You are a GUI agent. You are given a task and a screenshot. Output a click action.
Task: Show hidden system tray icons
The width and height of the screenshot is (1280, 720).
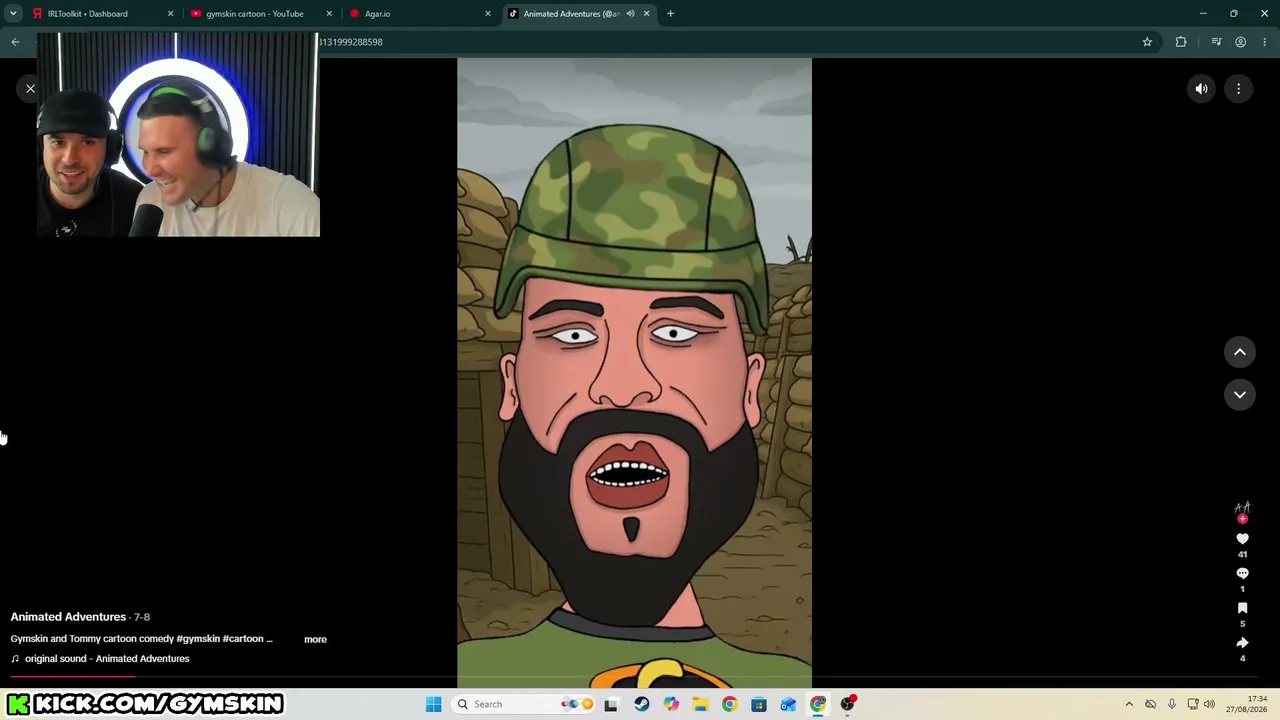[1129, 704]
